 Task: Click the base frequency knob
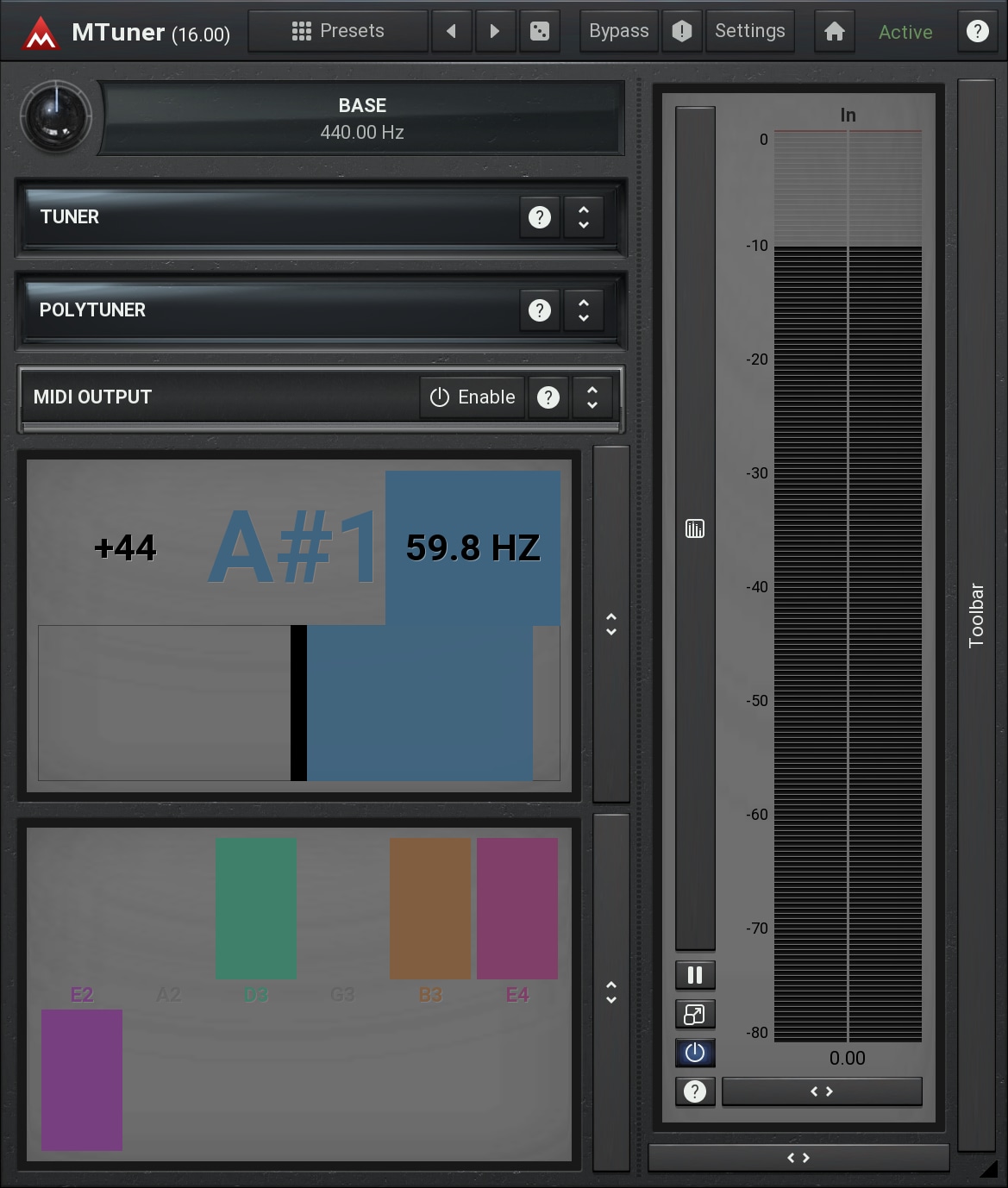point(56,116)
